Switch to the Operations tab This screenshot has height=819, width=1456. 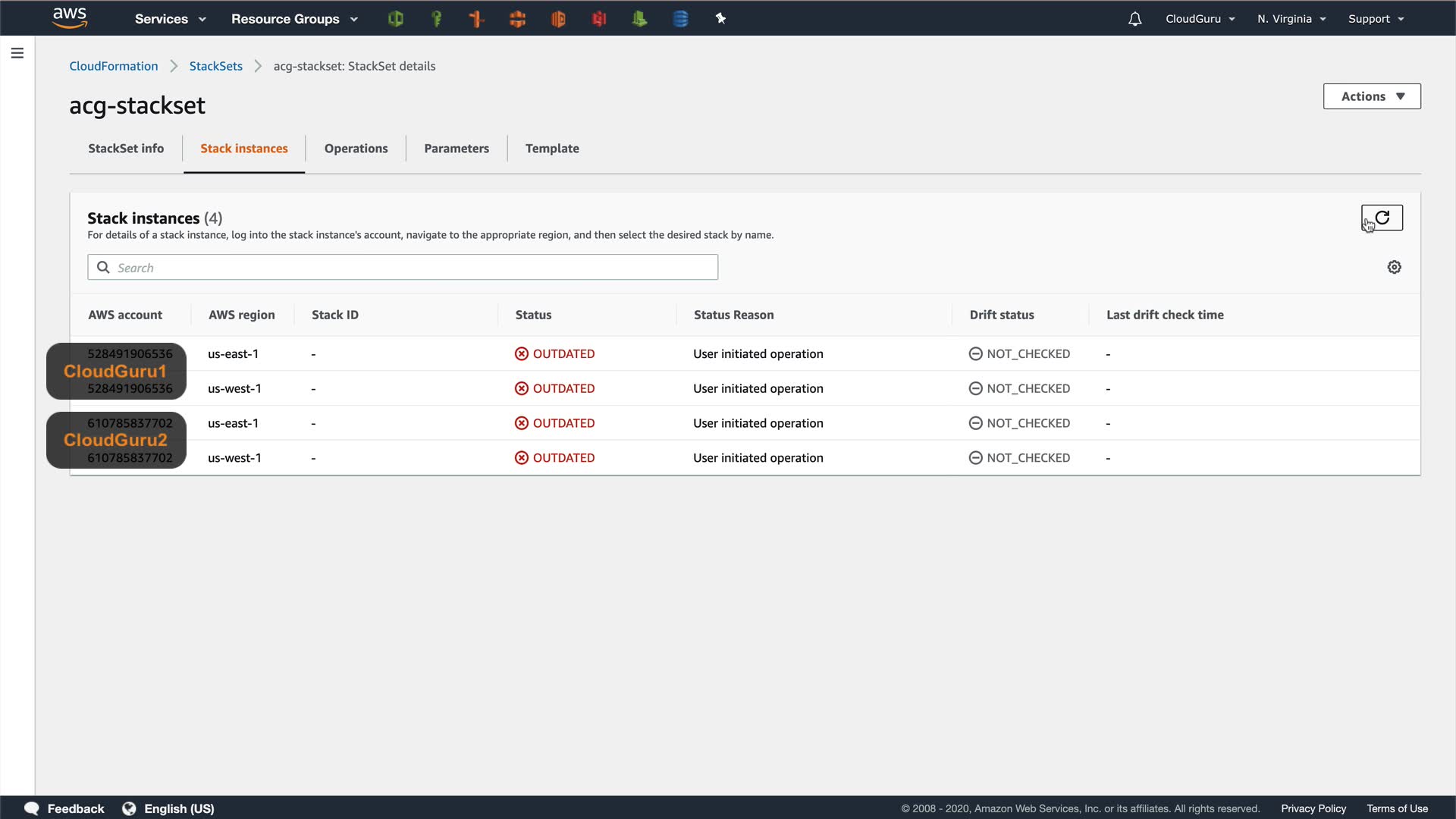click(356, 149)
